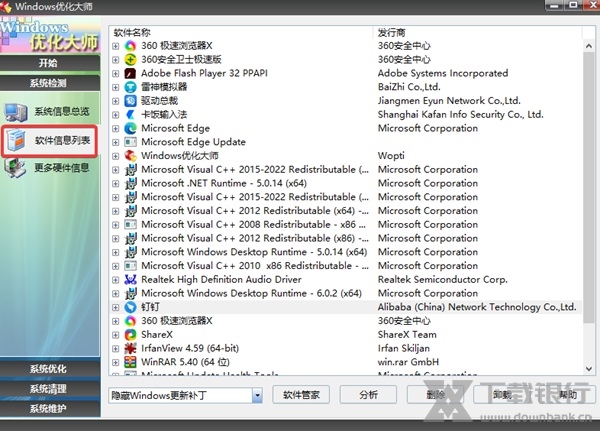Screen dimensions: 600x431
Task: Click the Microsoft Edge icon
Action: point(130,128)
